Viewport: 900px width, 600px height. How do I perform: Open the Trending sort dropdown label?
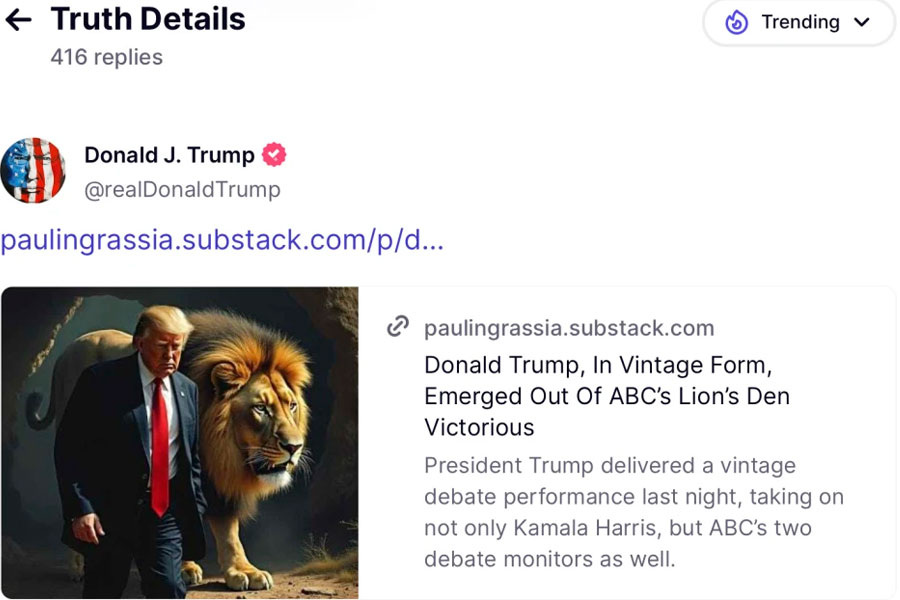(x=800, y=22)
